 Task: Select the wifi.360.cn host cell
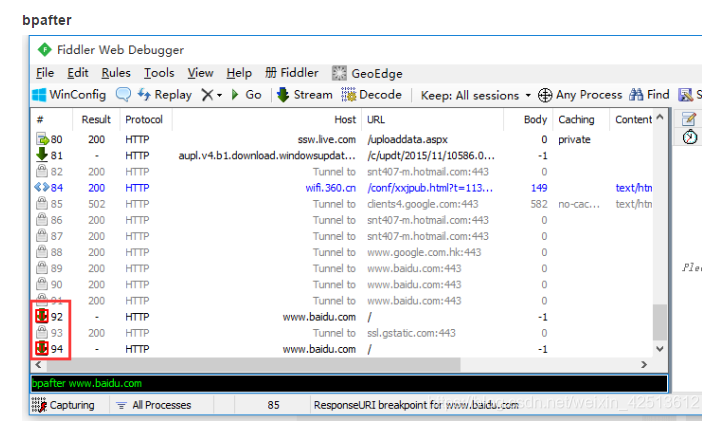click(331, 188)
